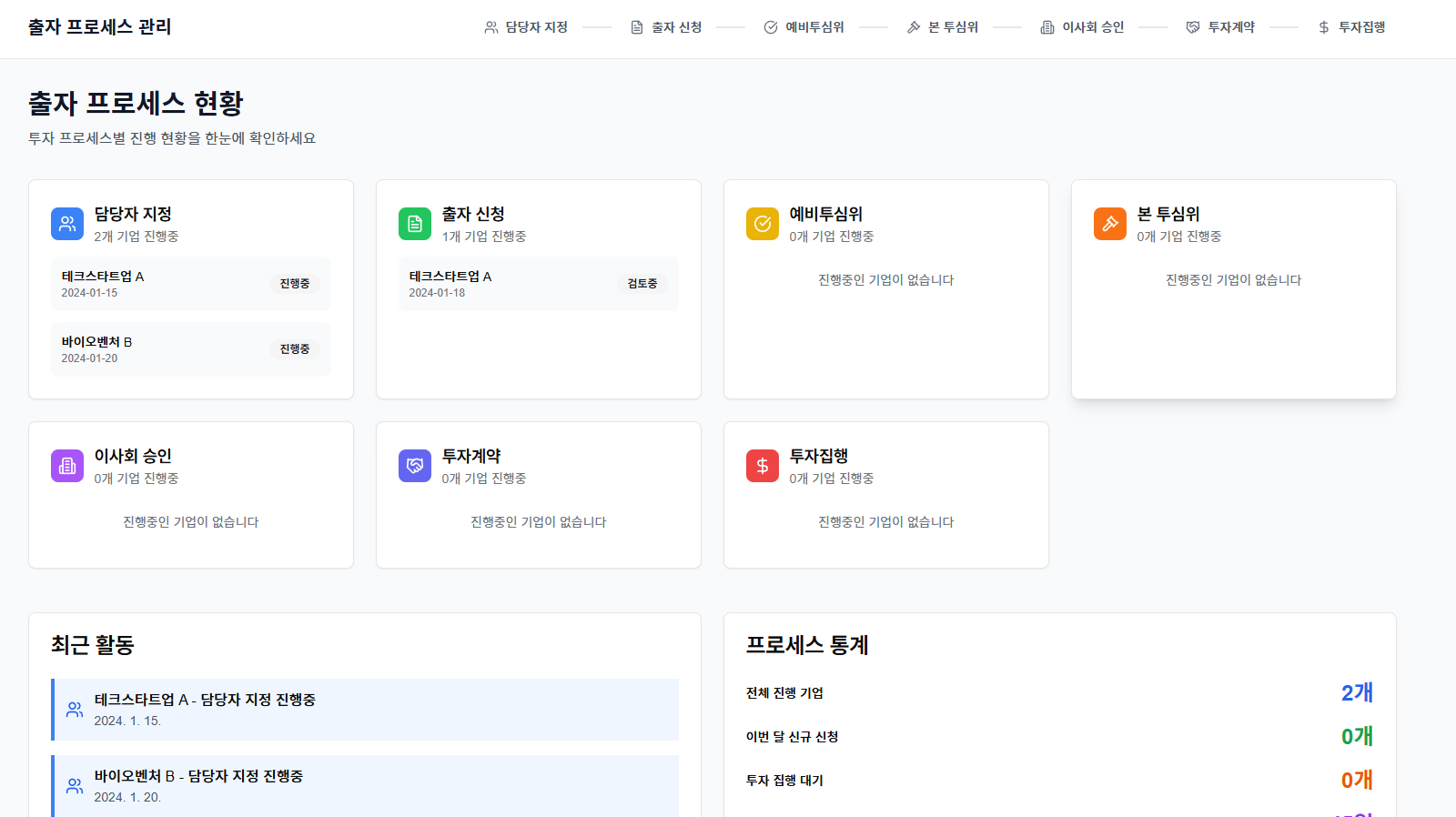The image size is (1456, 817).
Task: Click 1개 기업 진행중 subtitle text
Action: [x=484, y=237]
